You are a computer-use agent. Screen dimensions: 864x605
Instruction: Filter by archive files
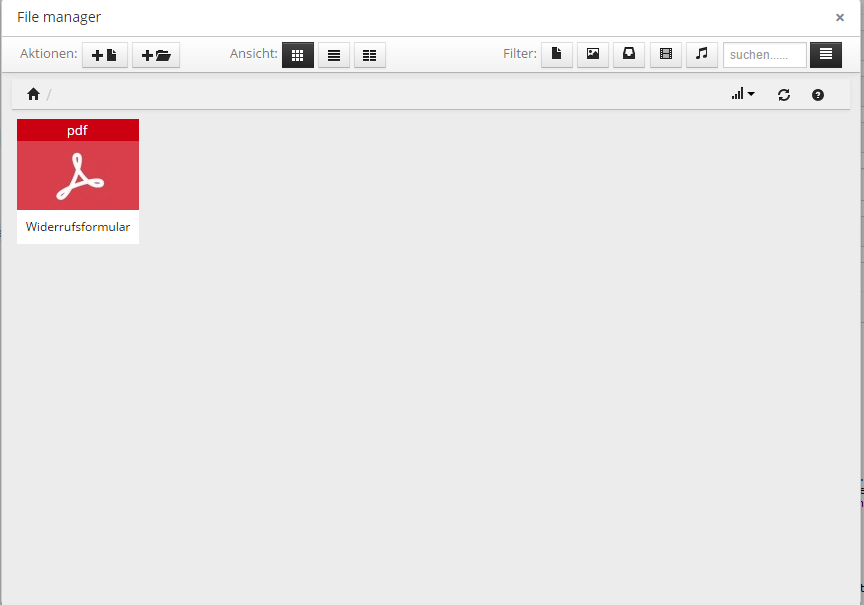pos(629,55)
